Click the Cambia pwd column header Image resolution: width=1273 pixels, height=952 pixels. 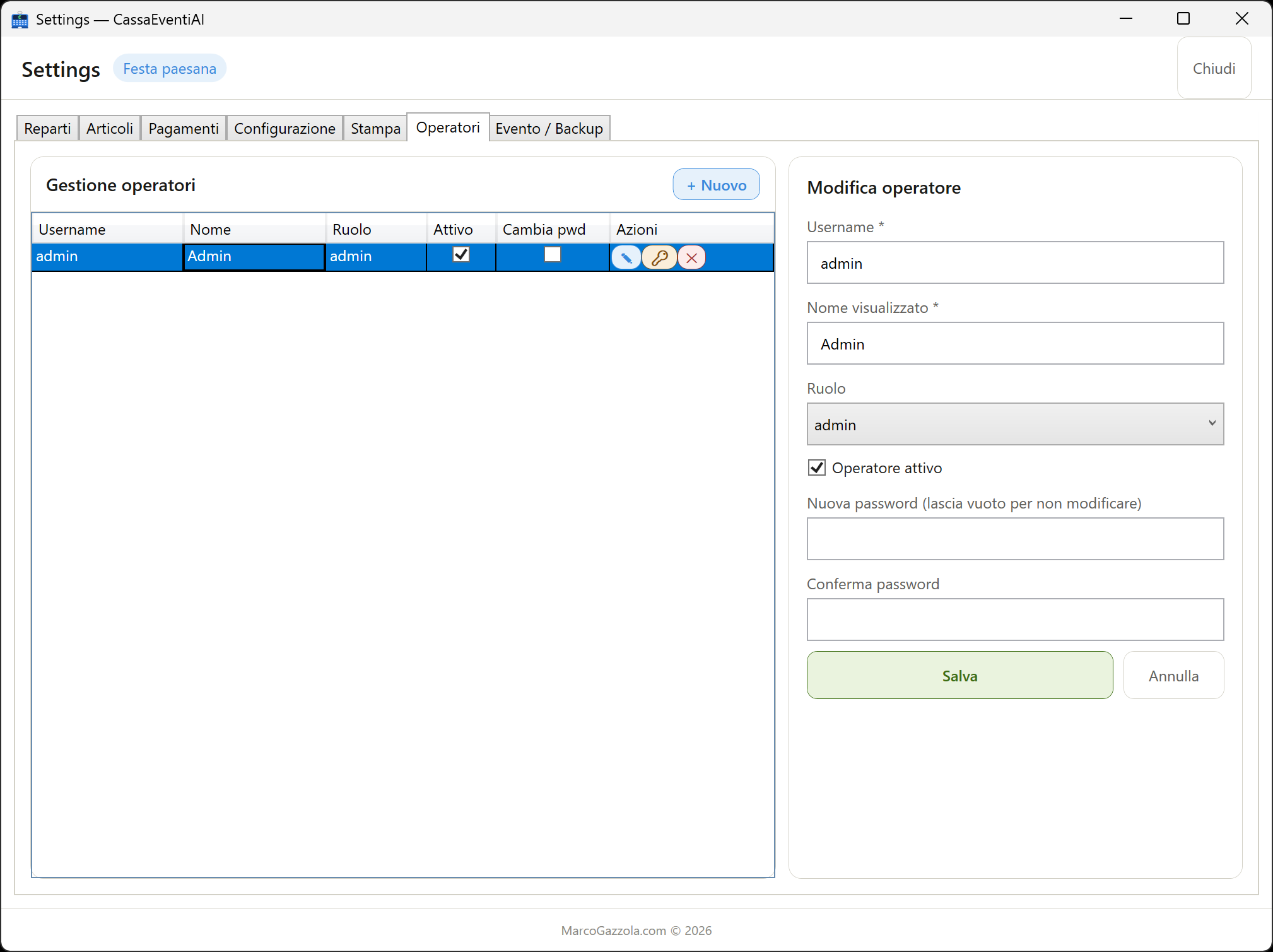coord(553,229)
